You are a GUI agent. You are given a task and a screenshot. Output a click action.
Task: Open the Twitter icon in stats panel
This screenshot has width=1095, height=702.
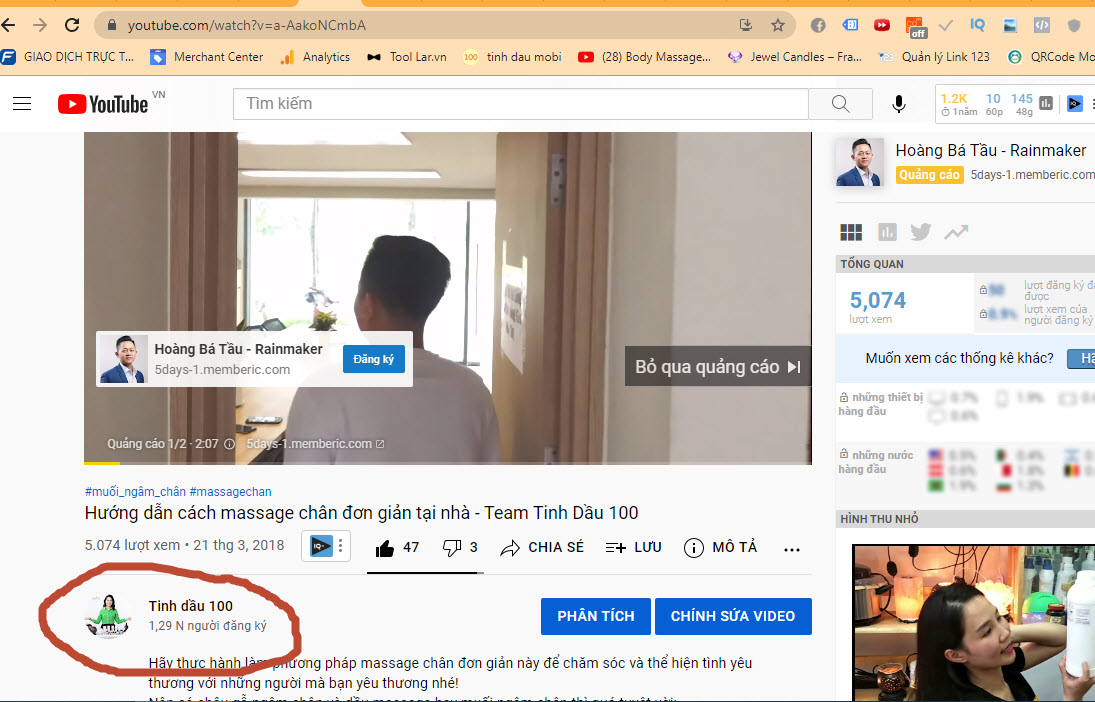[921, 232]
